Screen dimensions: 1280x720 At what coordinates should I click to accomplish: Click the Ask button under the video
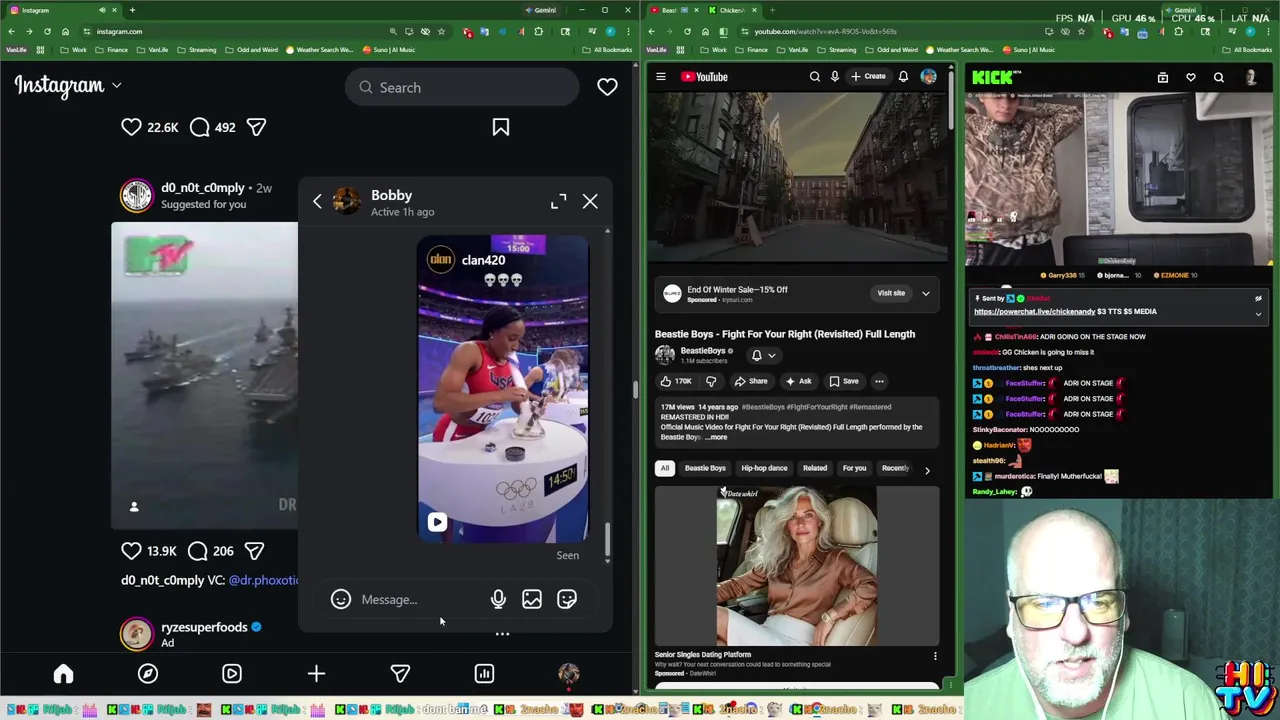(x=798, y=381)
